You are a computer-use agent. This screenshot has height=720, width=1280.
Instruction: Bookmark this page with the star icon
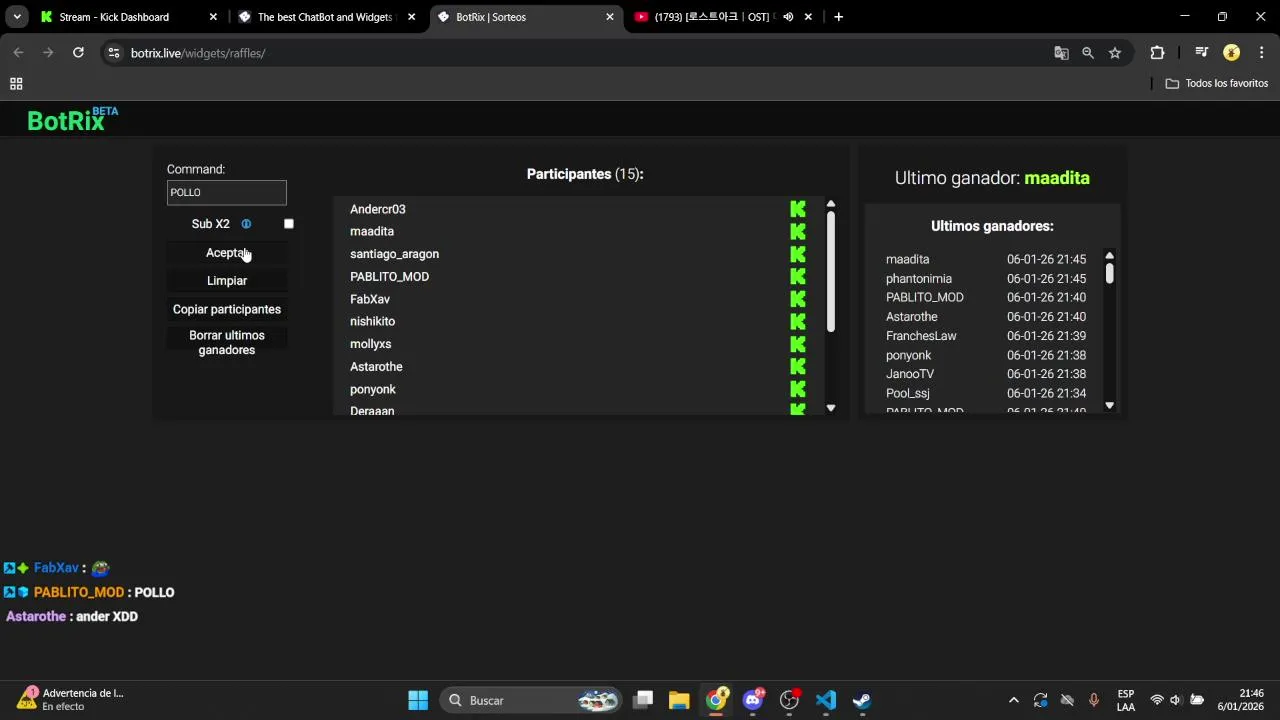click(x=1115, y=53)
